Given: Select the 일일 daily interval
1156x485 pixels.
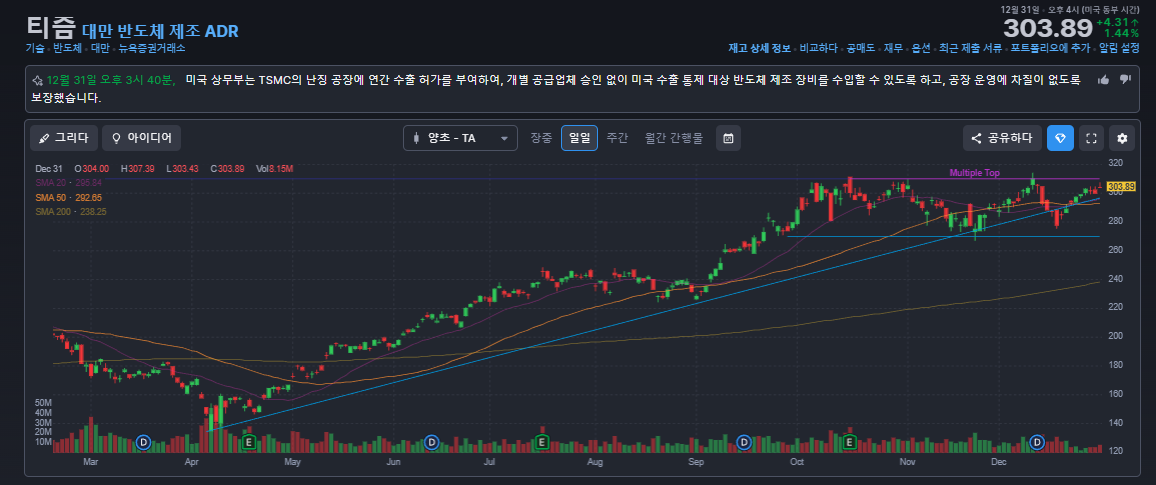Looking at the screenshot, I should (579, 138).
